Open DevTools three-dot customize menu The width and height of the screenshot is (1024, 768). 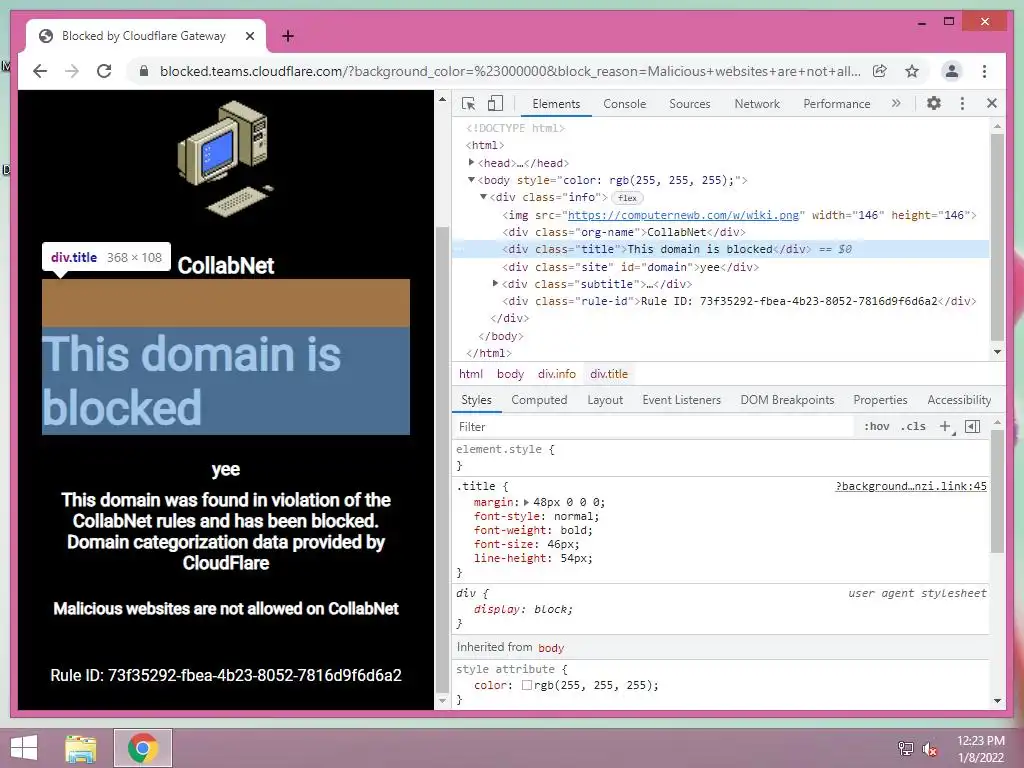tap(962, 103)
